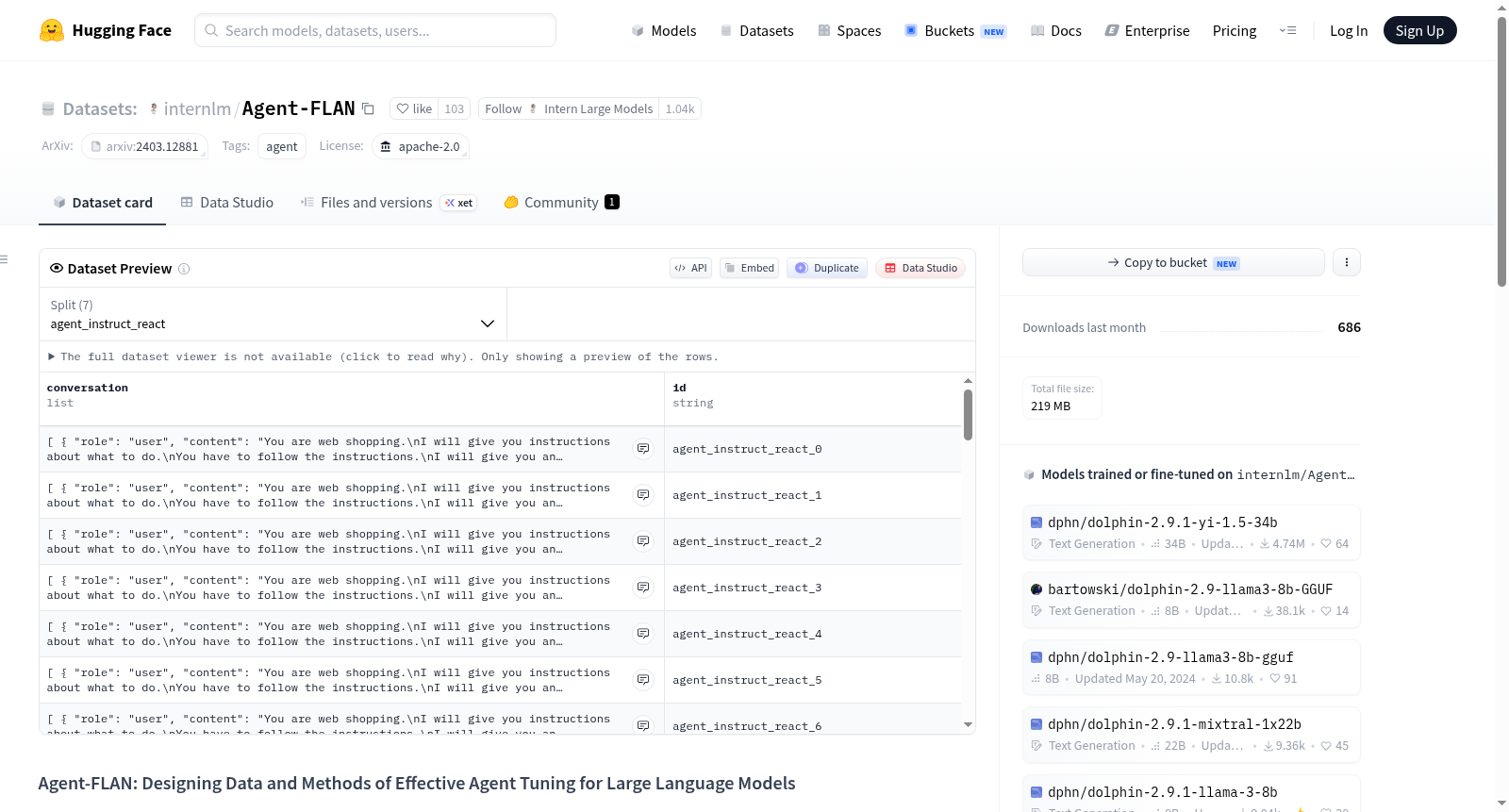The image size is (1509, 812).
Task: Go to Datasets in the top navigation
Action: coord(757,31)
